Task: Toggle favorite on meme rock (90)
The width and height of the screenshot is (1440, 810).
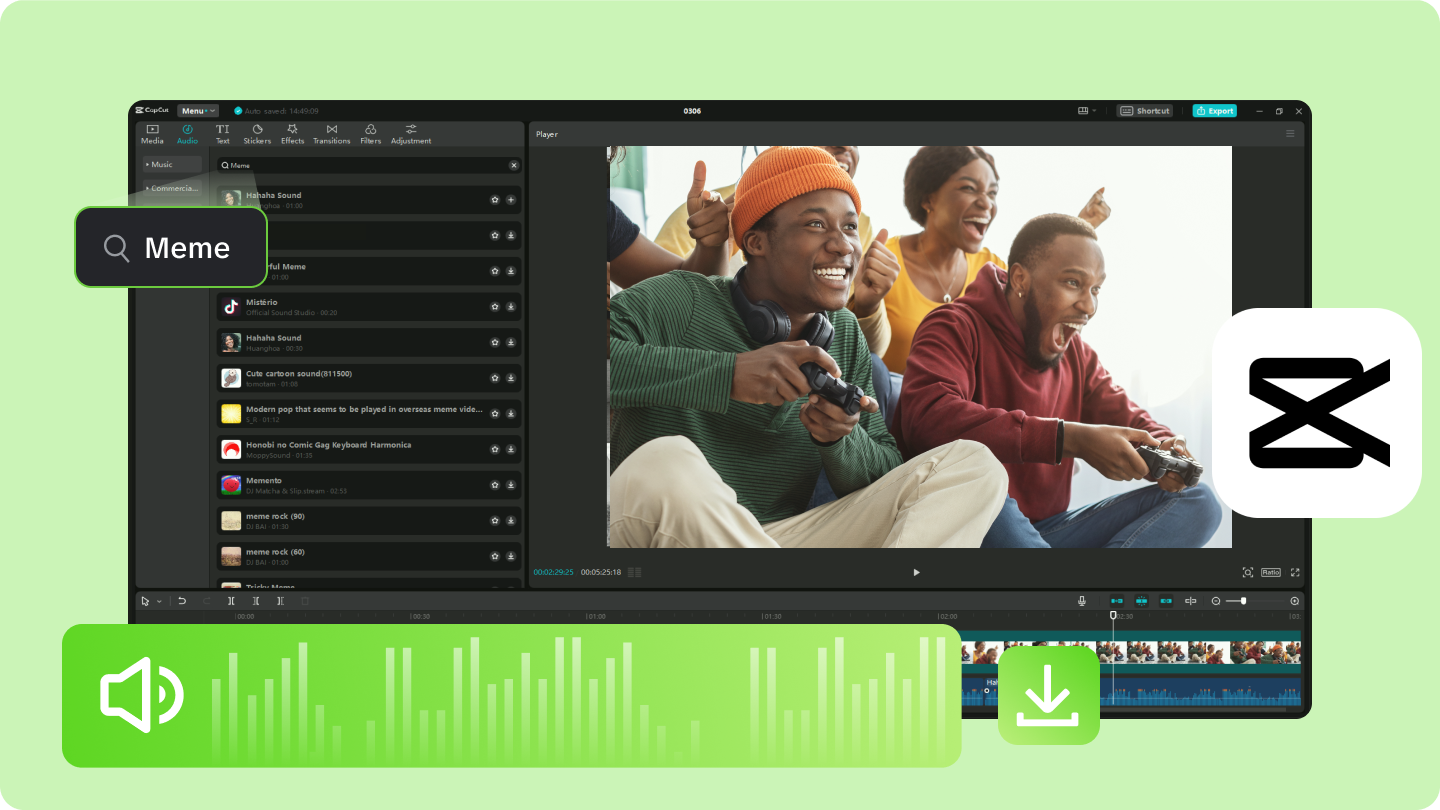Action: (494, 520)
